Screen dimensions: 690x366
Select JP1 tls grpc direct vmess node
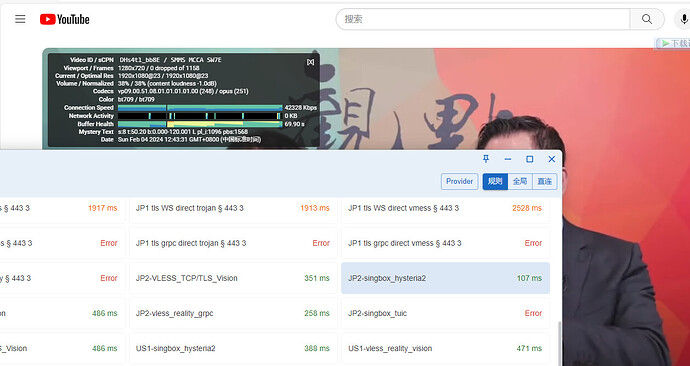coord(445,243)
